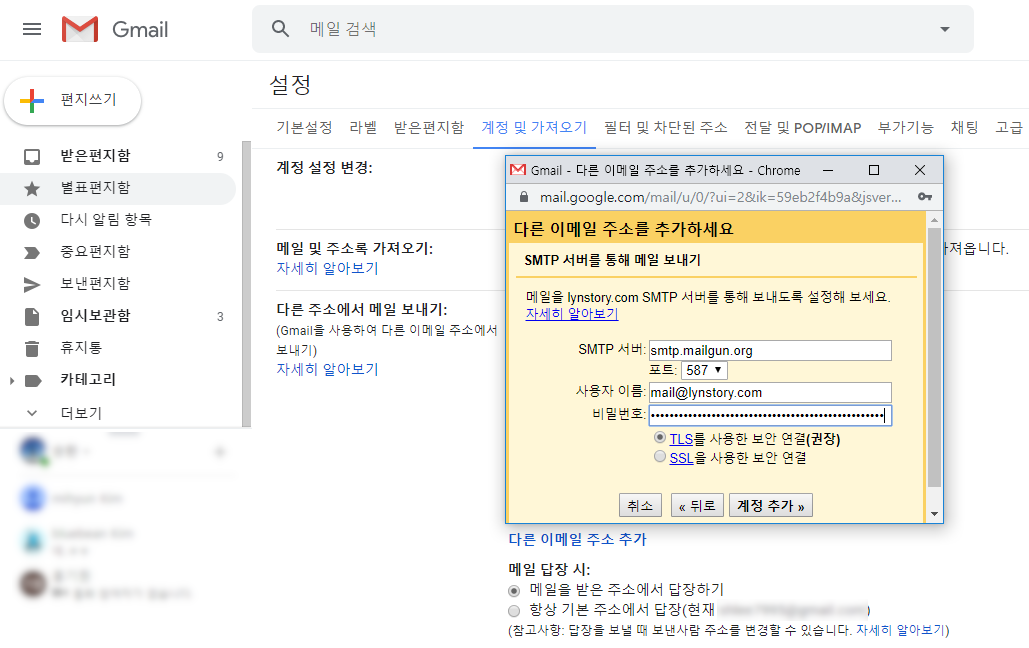
Task: Switch to 채팅 tab
Action: click(x=964, y=127)
